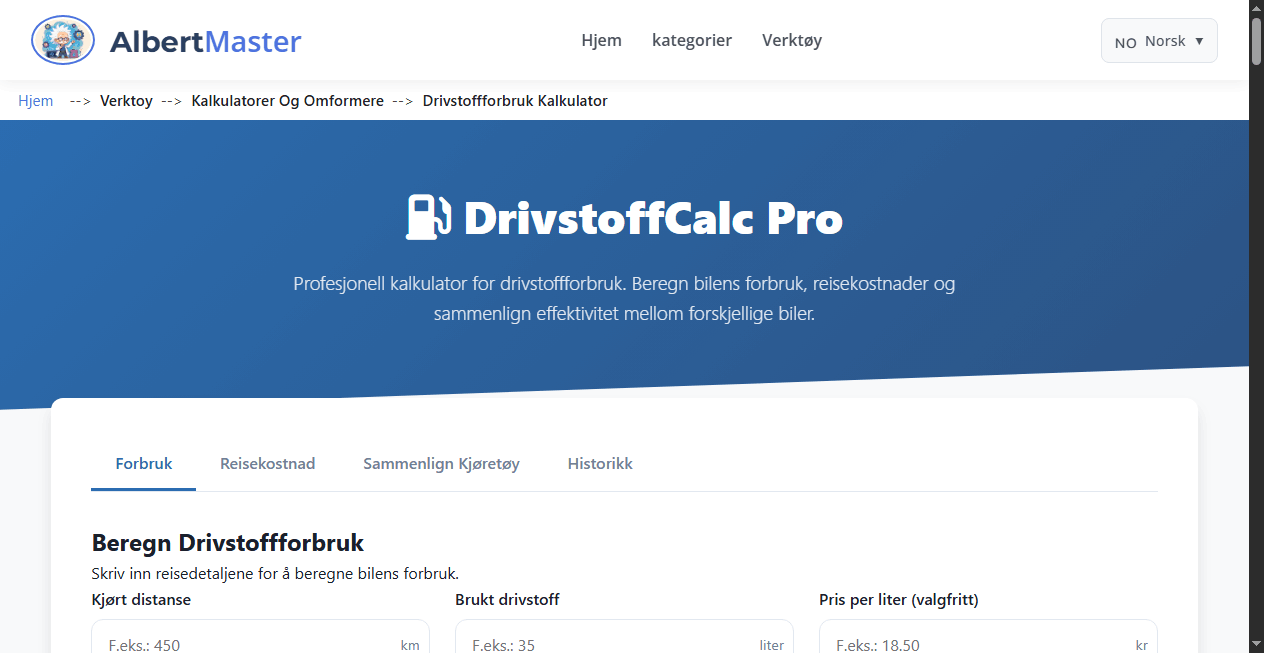Click the AlbertMaster site title
This screenshot has width=1264, height=653.
click(205, 40)
